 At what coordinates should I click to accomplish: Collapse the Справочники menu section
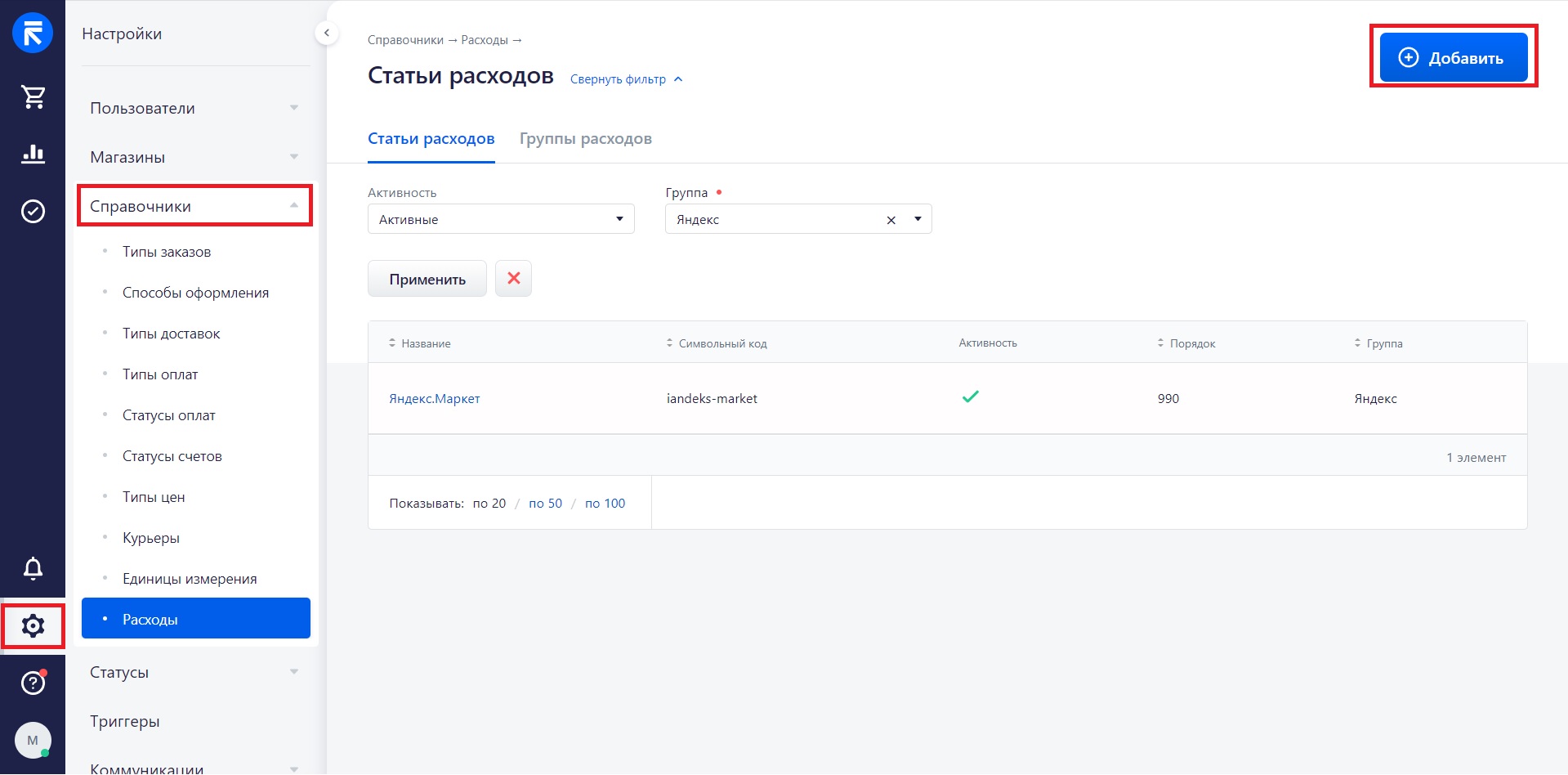coord(194,206)
